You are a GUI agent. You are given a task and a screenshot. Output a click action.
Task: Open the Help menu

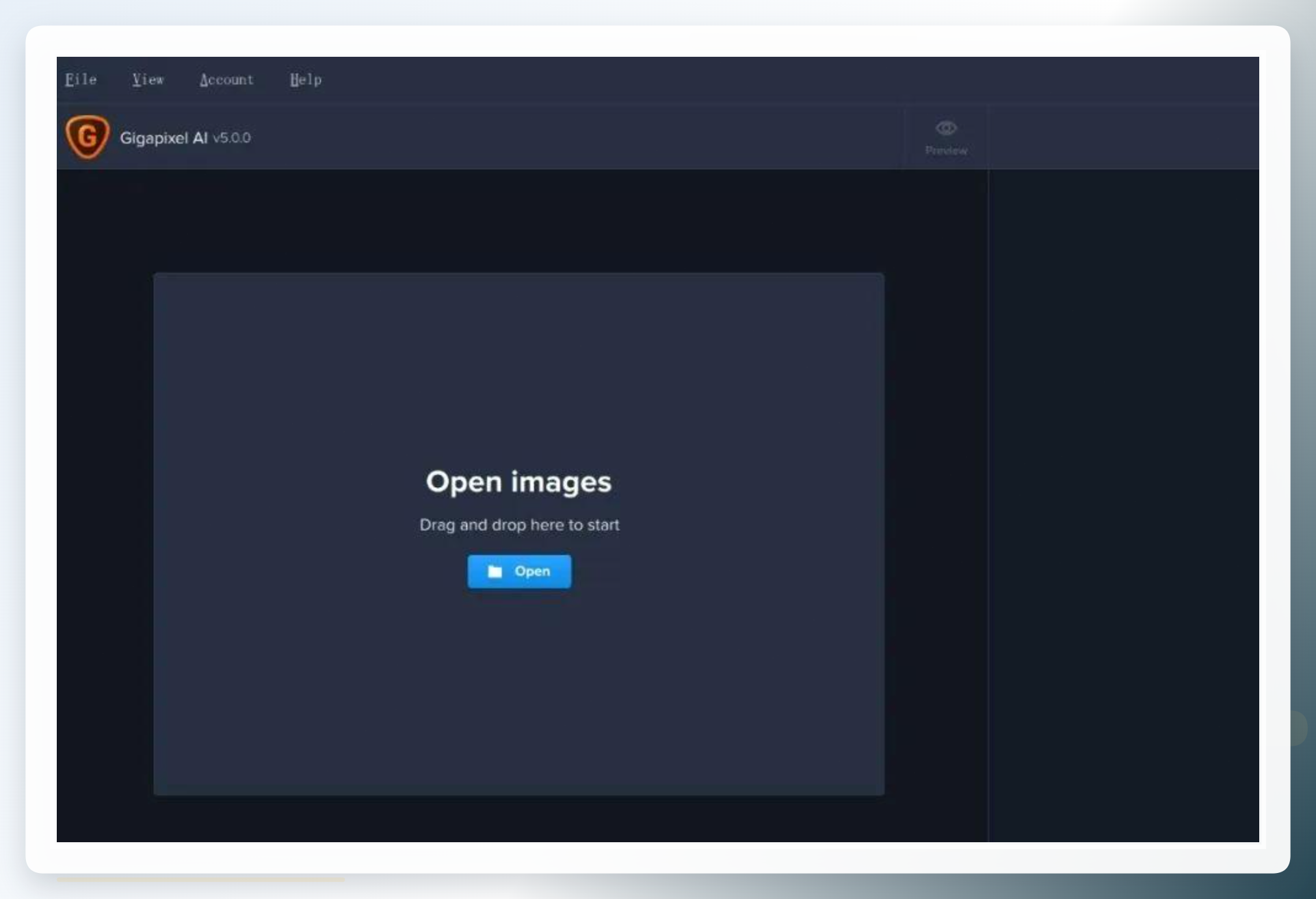point(305,79)
